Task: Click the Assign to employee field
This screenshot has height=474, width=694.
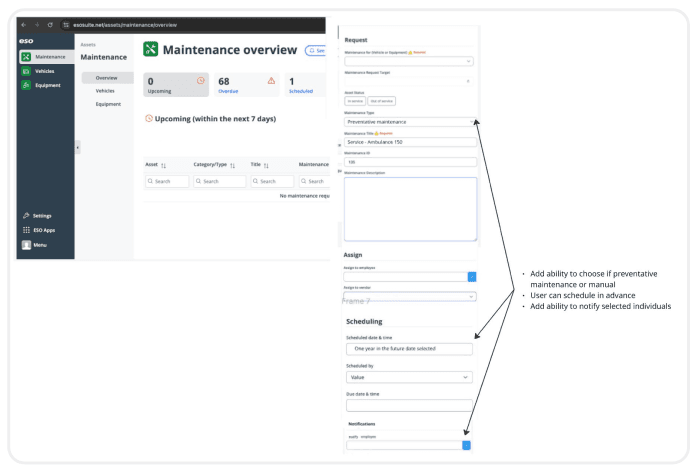Action: tap(405, 277)
